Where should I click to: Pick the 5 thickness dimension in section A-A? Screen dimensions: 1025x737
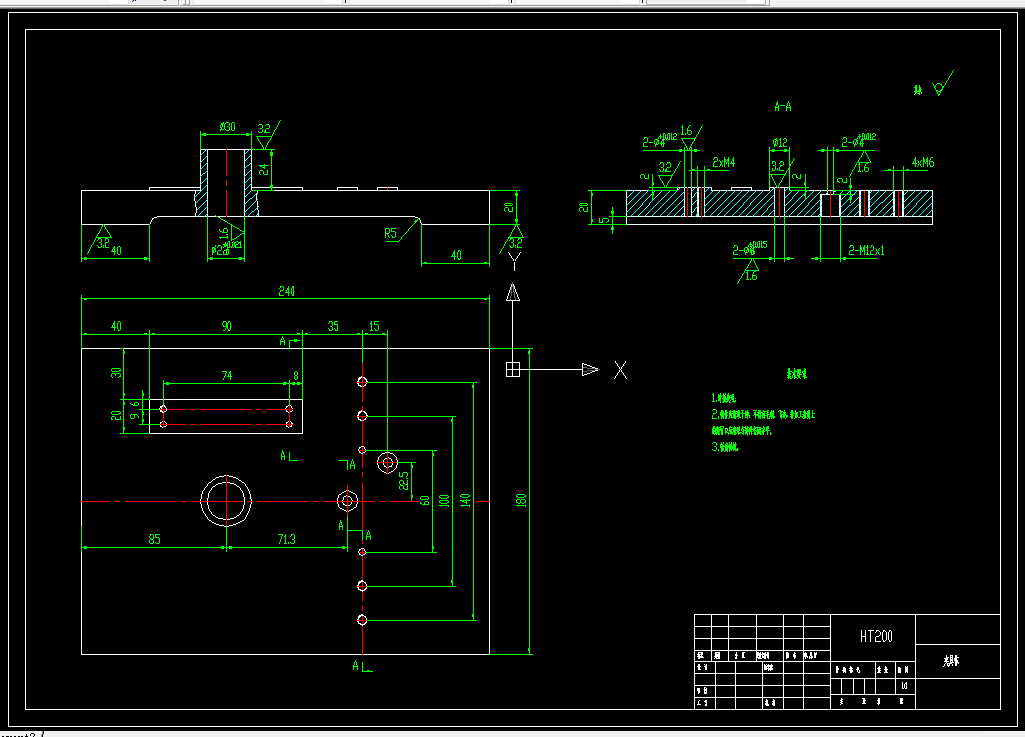(604, 220)
